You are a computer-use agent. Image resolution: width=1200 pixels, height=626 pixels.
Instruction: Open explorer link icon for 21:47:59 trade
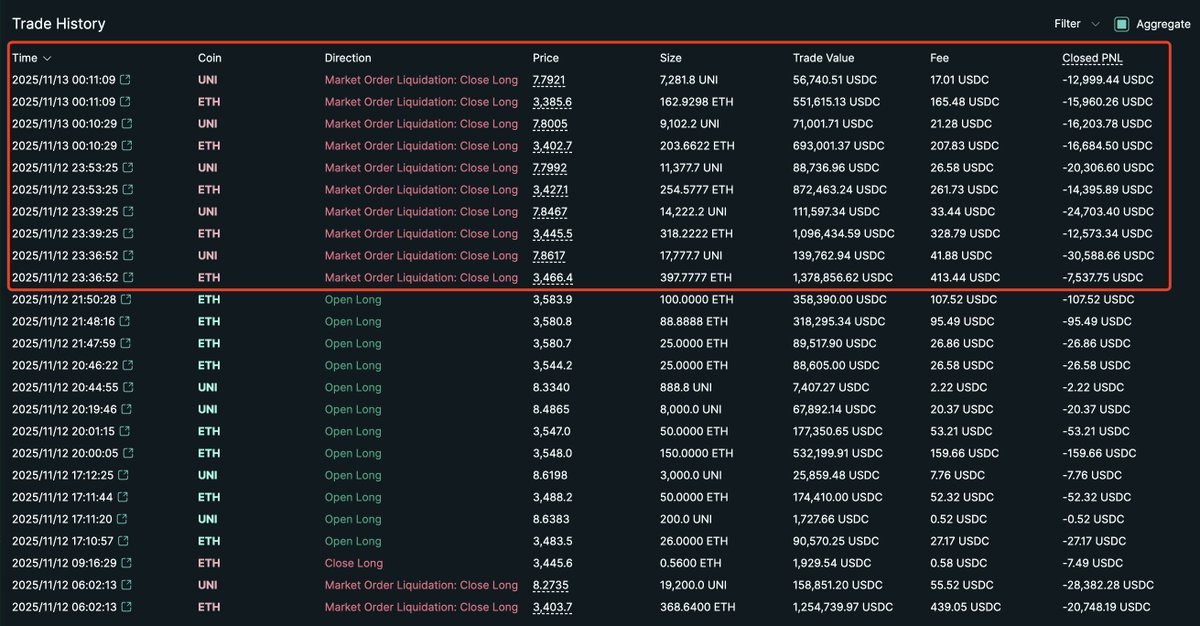point(126,344)
